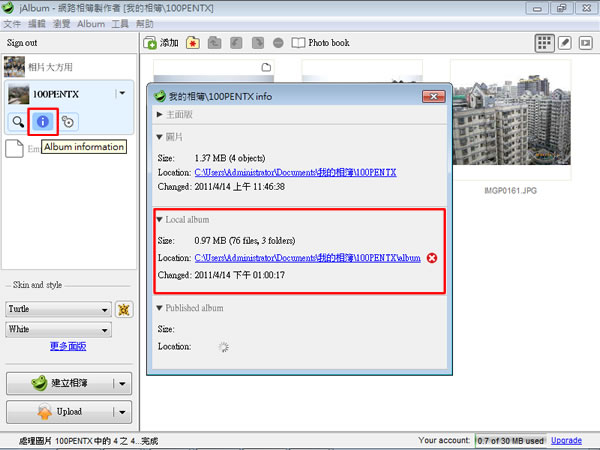Click the grayed-out folder-up toolbar icon
Image resolution: width=600 pixels, height=450 pixels.
[214, 43]
